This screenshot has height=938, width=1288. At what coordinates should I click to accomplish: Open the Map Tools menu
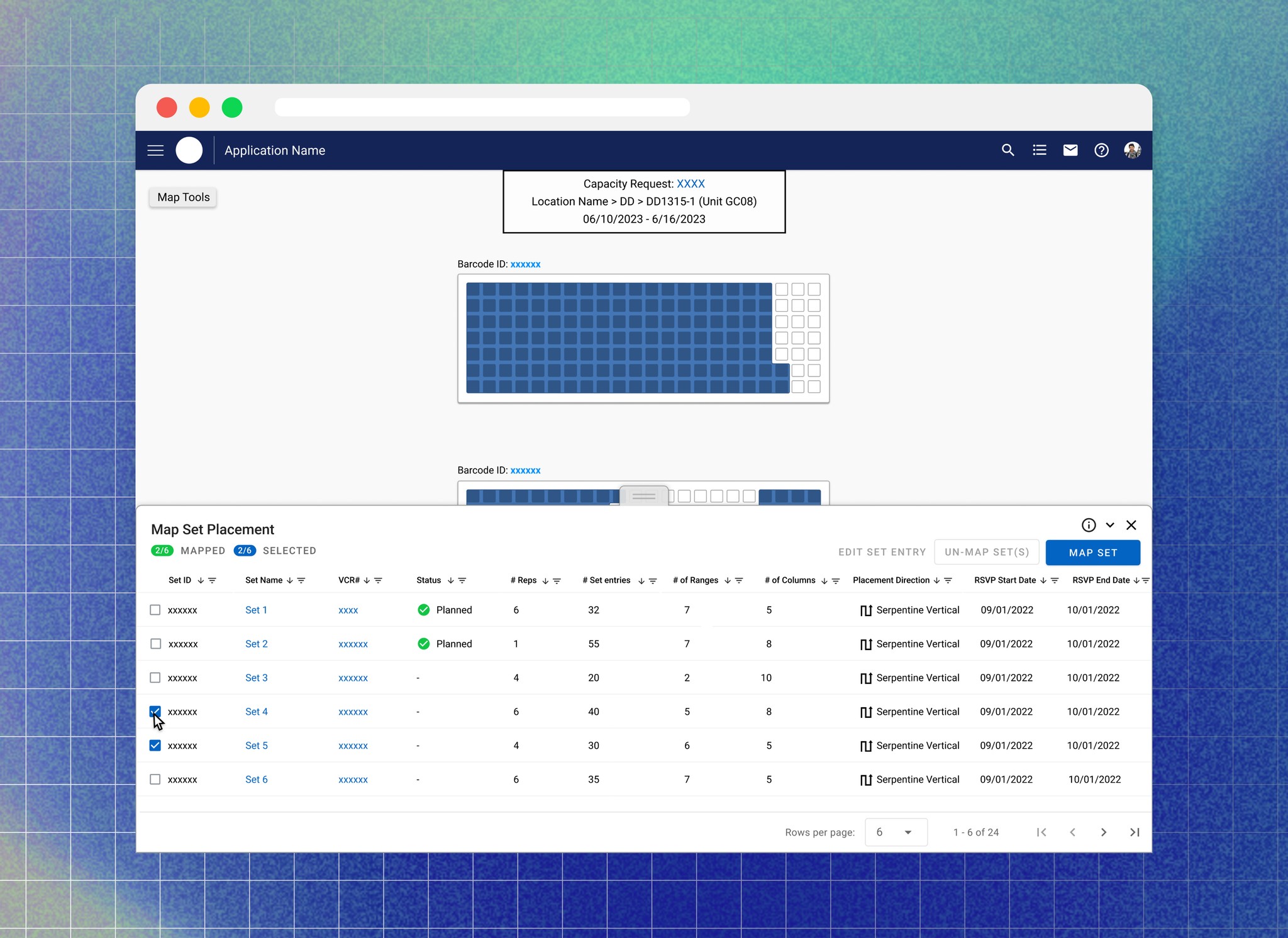click(183, 197)
